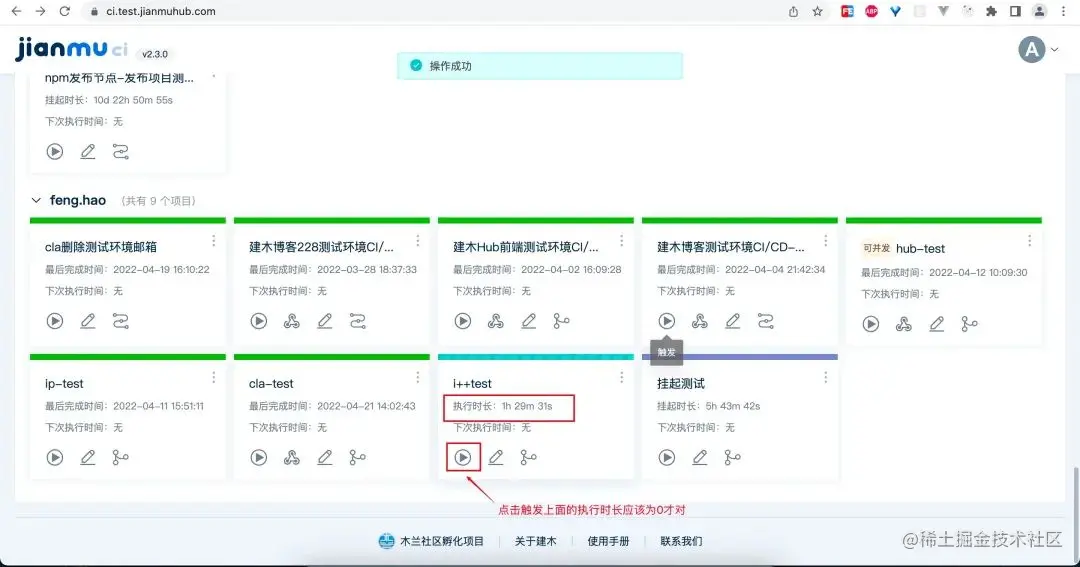The width and height of the screenshot is (1080, 567).
Task: Open pipeline icon on 建木博客测试环境CI/CD card
Action: coord(765,321)
